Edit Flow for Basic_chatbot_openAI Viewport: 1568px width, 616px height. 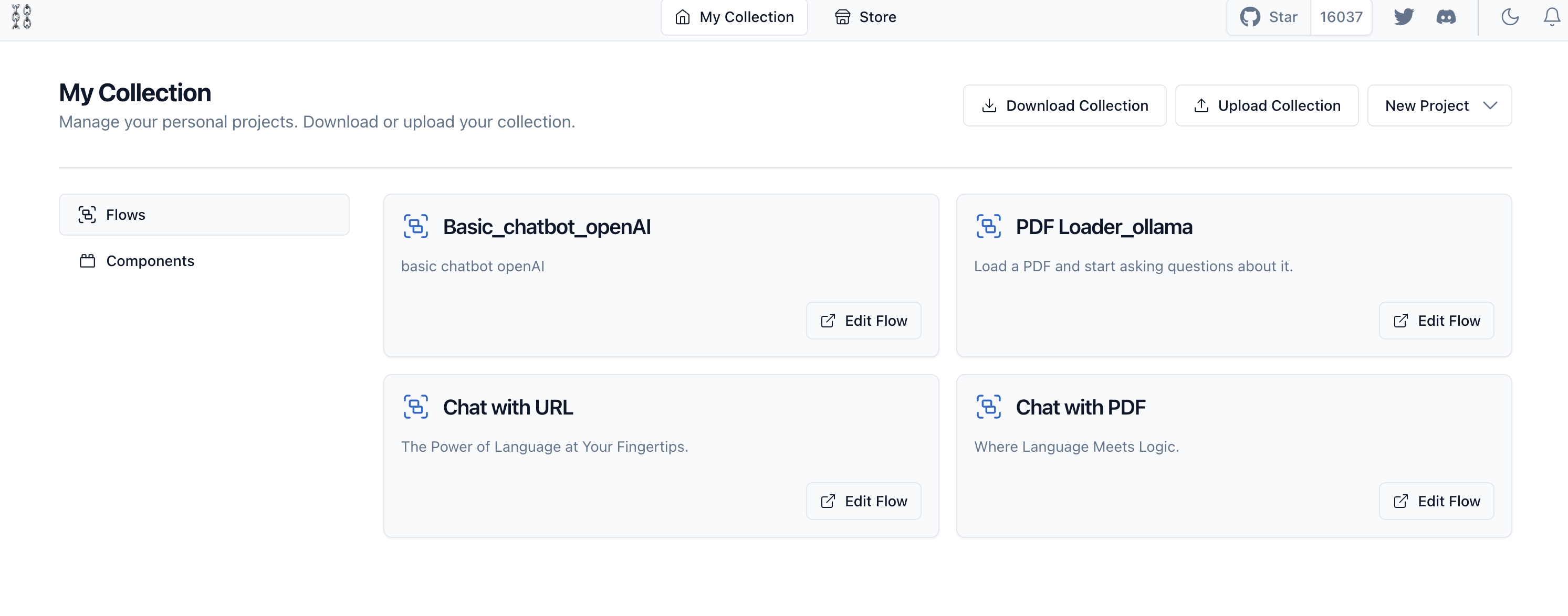[863, 321]
